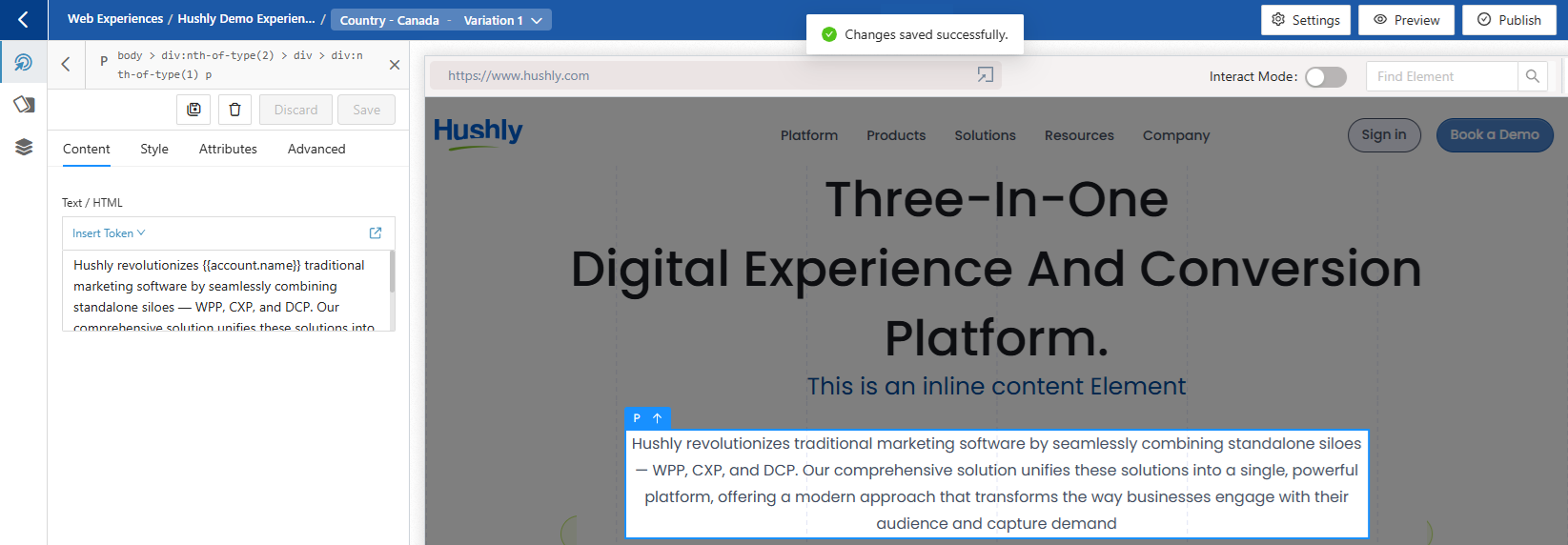1568x545 pixels.
Task: Go back using the top-left arrow
Action: (23, 19)
